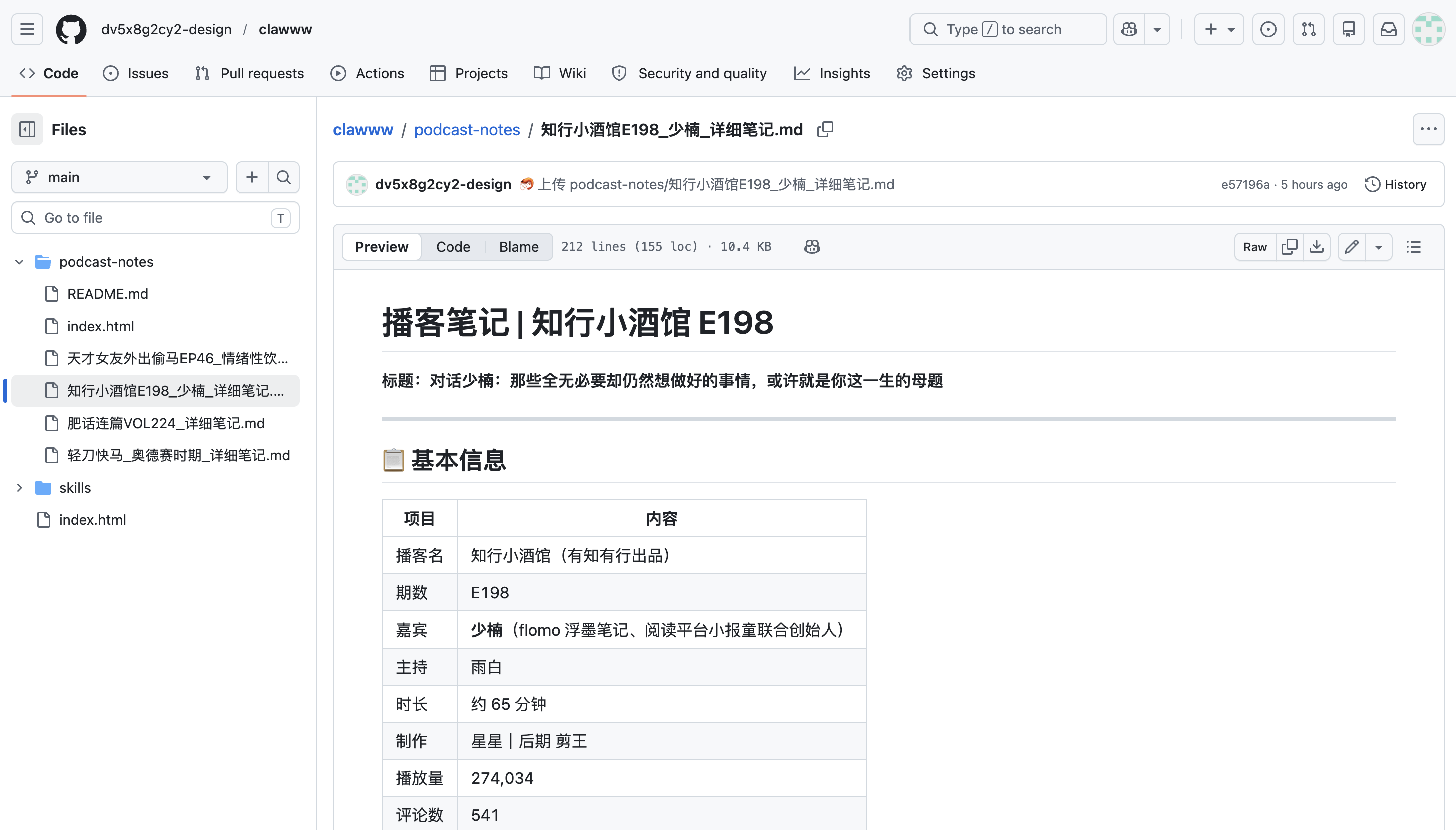1456x830 pixels.
Task: Open the document outline list icon
Action: [x=1413, y=246]
